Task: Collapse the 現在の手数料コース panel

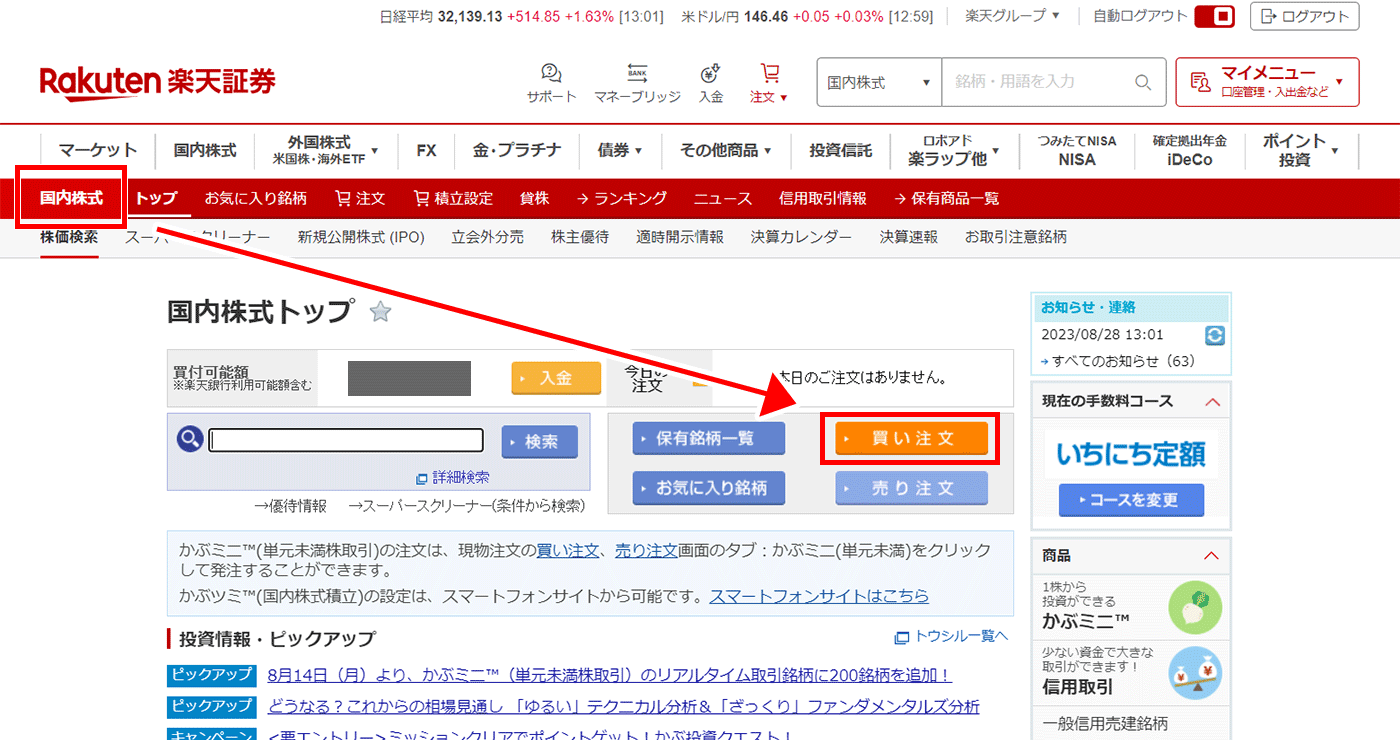Action: tap(1212, 401)
